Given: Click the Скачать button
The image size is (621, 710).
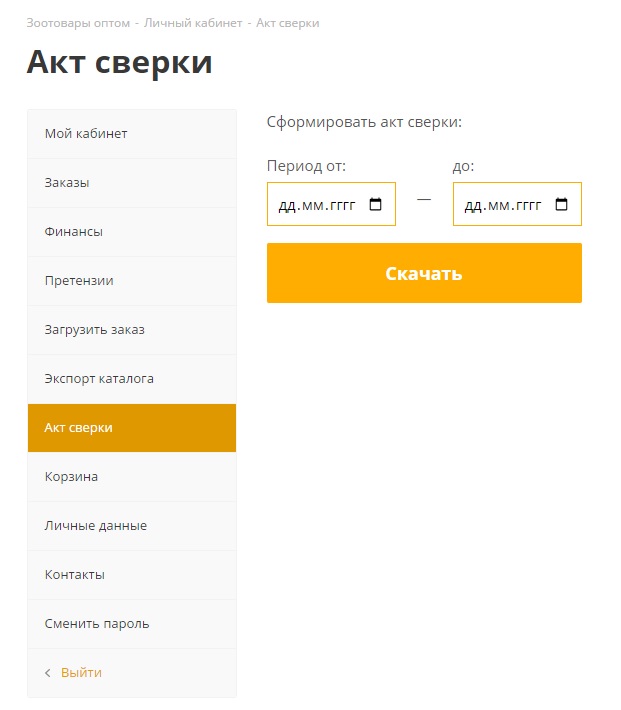Looking at the screenshot, I should (x=424, y=273).
